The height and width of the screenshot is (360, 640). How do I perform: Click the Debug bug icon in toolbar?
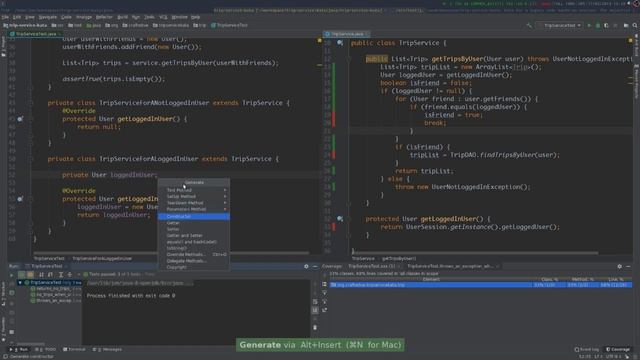tap(598, 25)
